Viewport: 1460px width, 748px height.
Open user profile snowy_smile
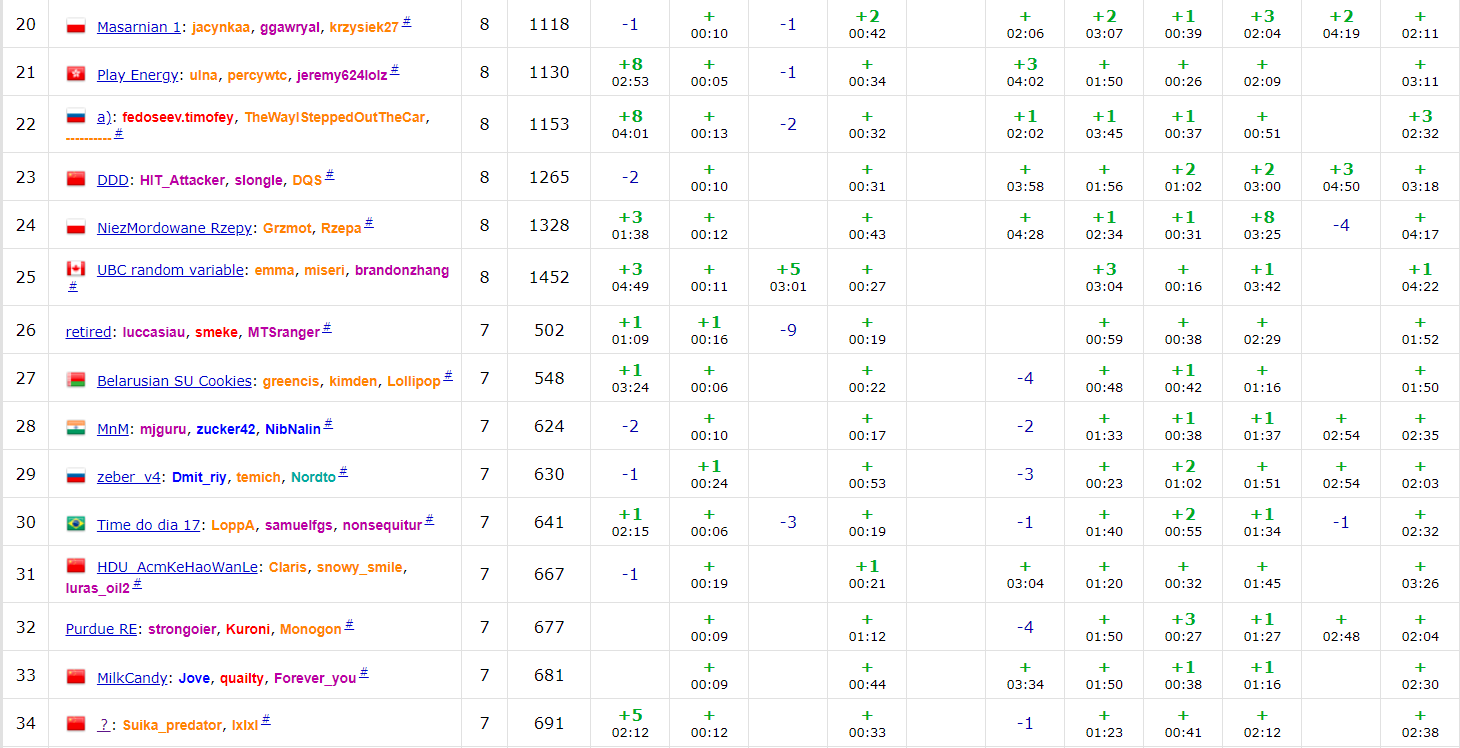click(x=359, y=567)
